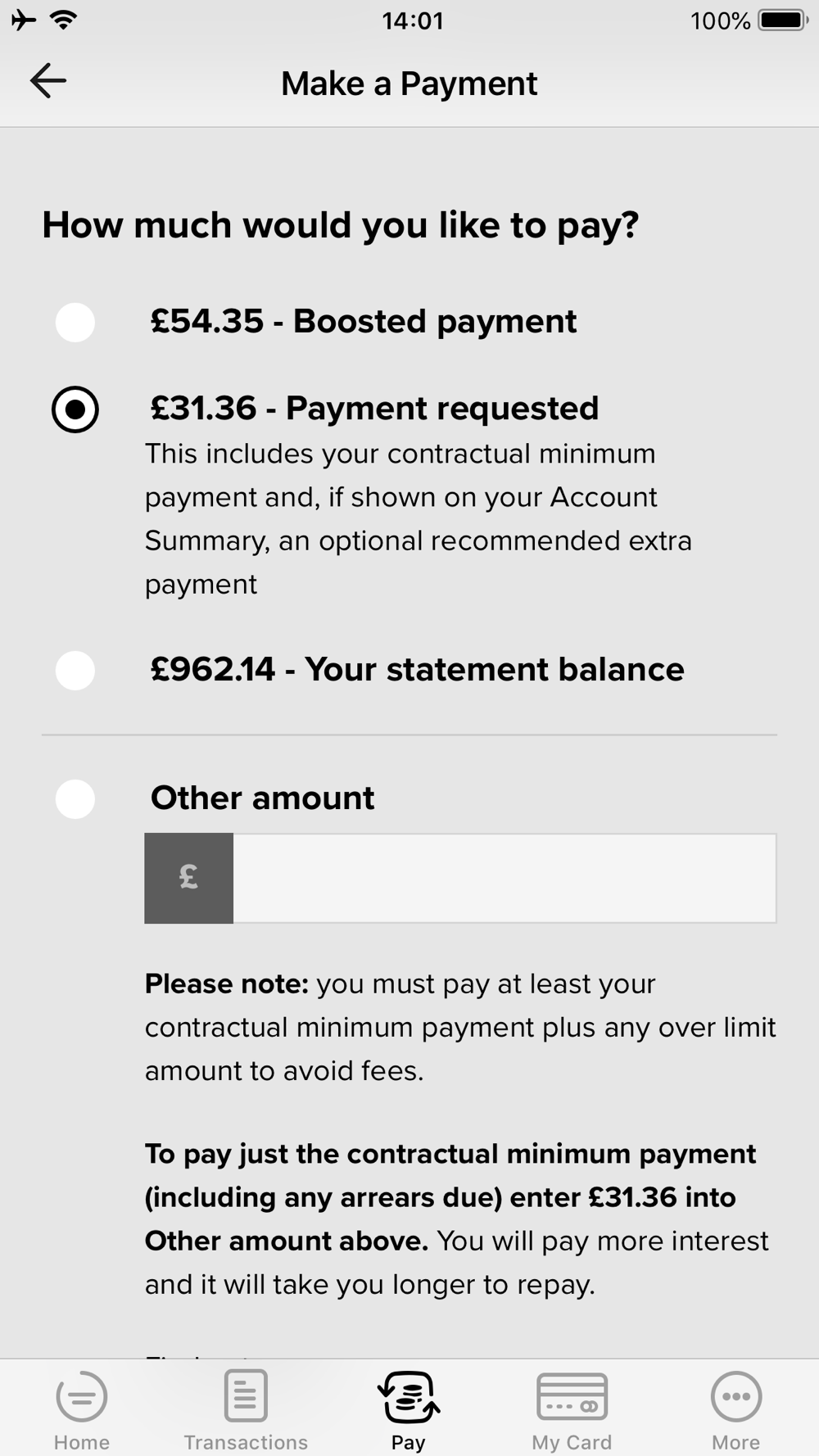Tap the Make a Payment header title
This screenshot has width=819, height=1456.
(x=409, y=84)
